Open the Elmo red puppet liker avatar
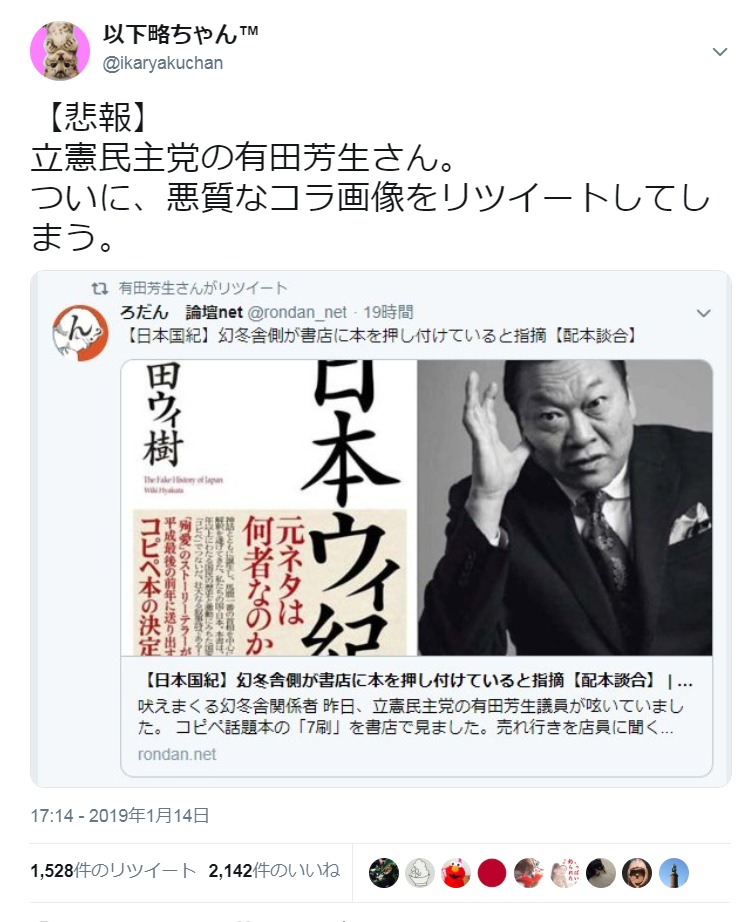The width and height of the screenshot is (739, 922). [456, 873]
